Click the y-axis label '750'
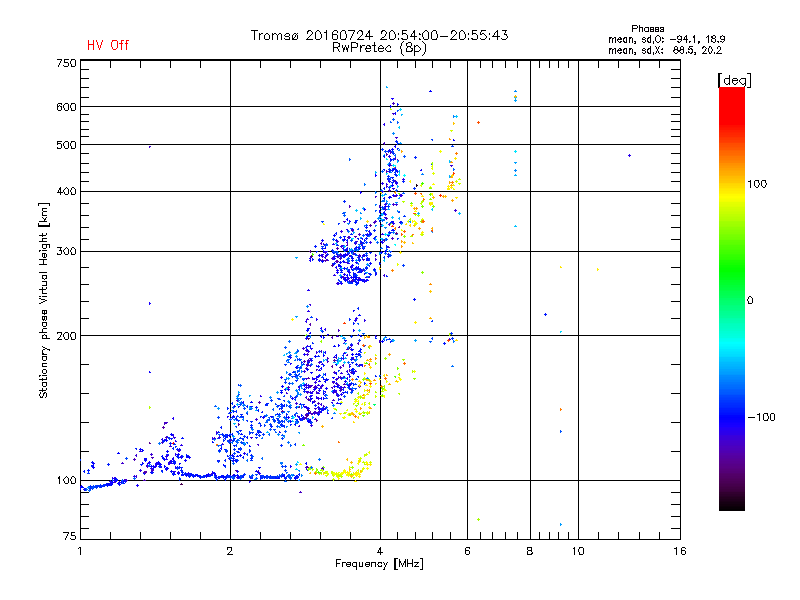The height and width of the screenshot is (600, 800). [66, 63]
